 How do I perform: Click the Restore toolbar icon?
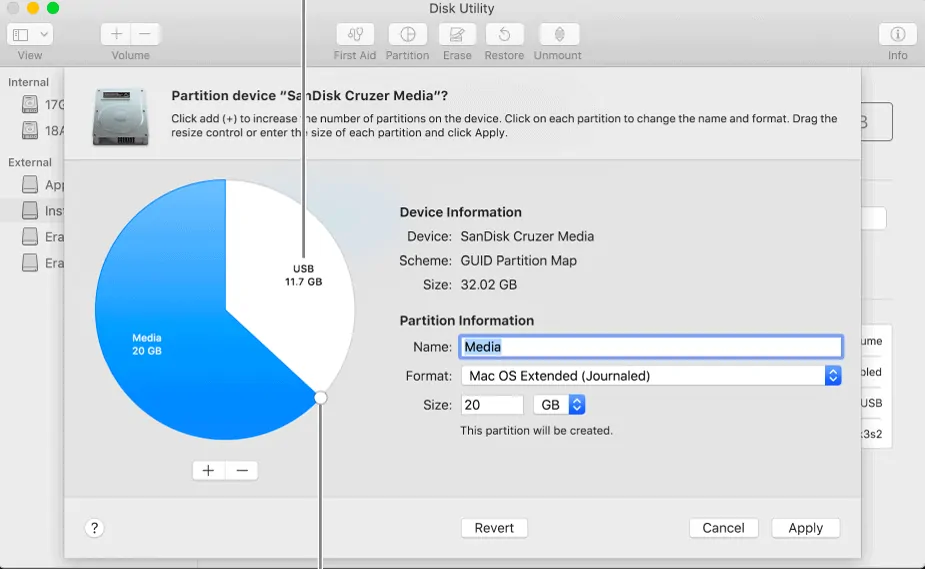tap(504, 34)
